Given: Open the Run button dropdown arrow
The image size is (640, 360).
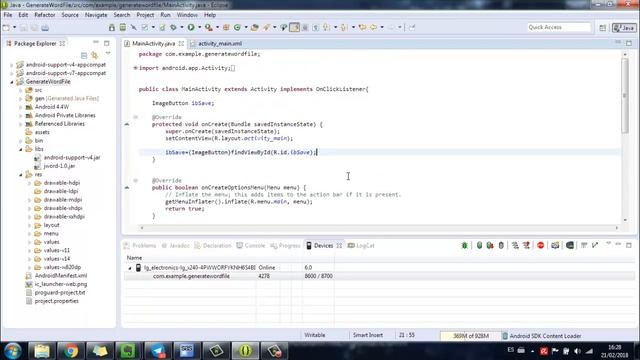Looking at the screenshot, I should pyautogui.click(x=199, y=27).
